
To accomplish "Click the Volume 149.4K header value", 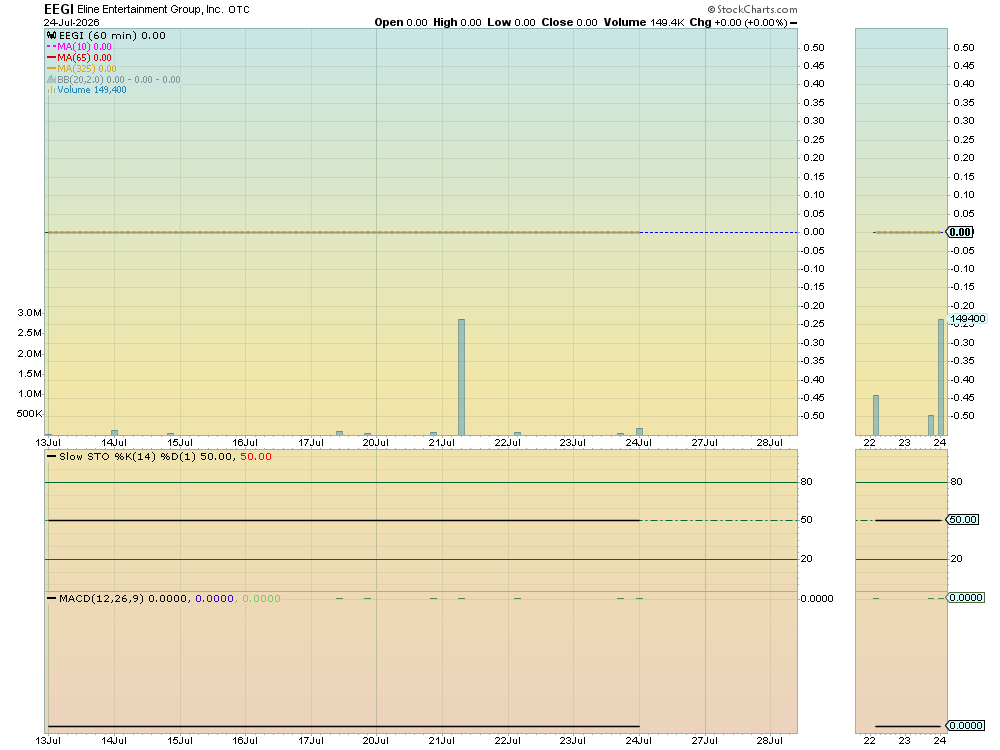I will click(x=644, y=22).
